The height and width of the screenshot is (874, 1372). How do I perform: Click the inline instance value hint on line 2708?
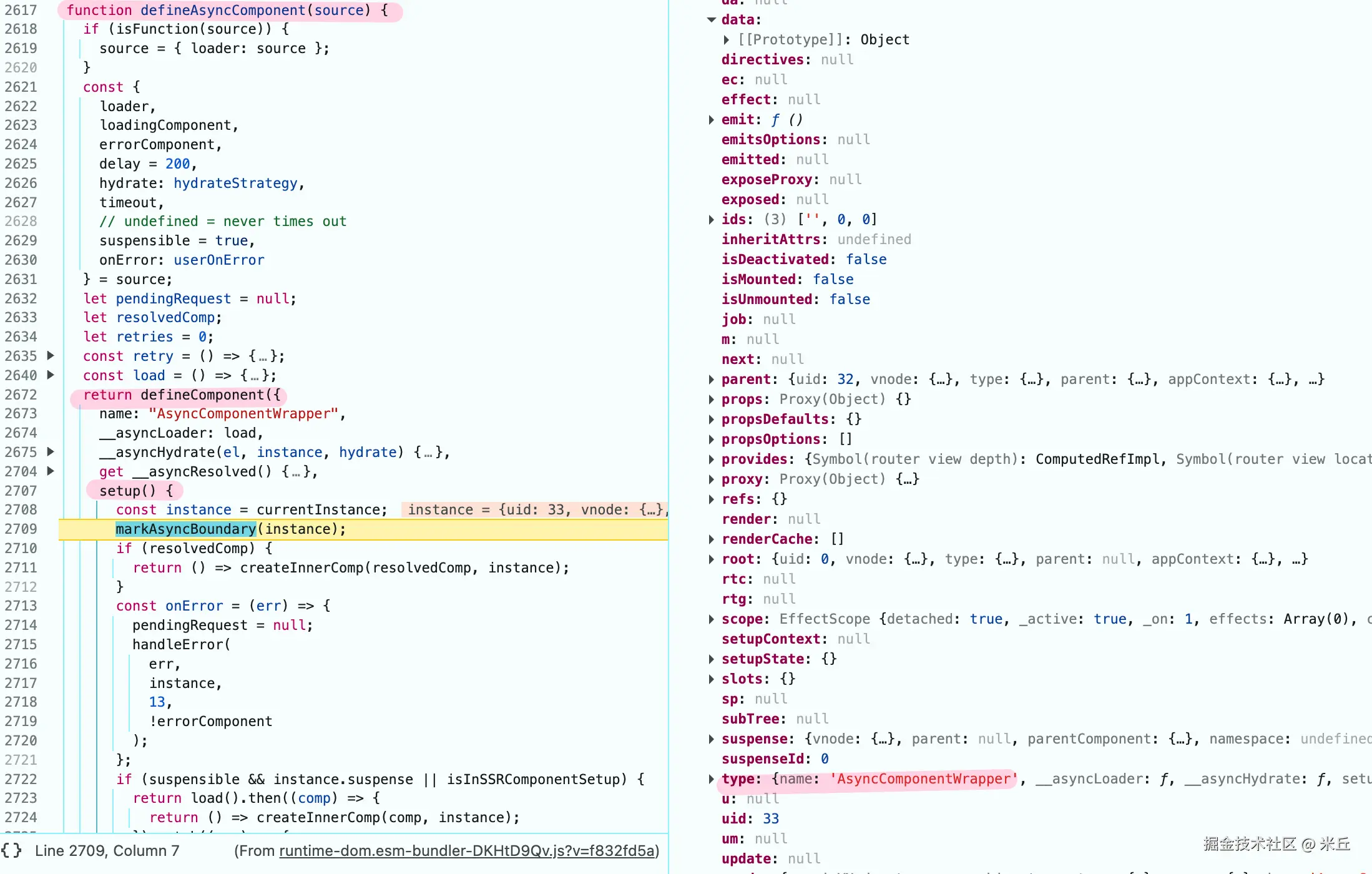click(x=536, y=509)
